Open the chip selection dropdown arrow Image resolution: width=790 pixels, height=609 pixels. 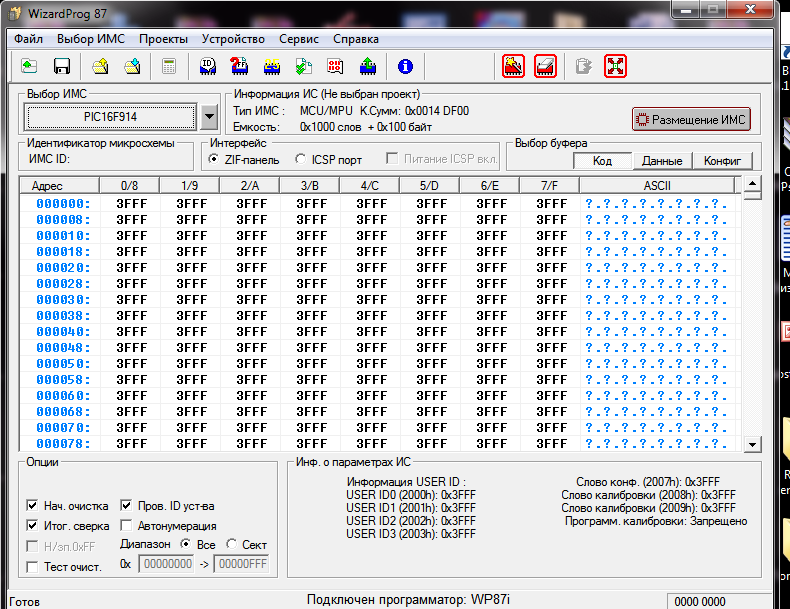[x=209, y=117]
